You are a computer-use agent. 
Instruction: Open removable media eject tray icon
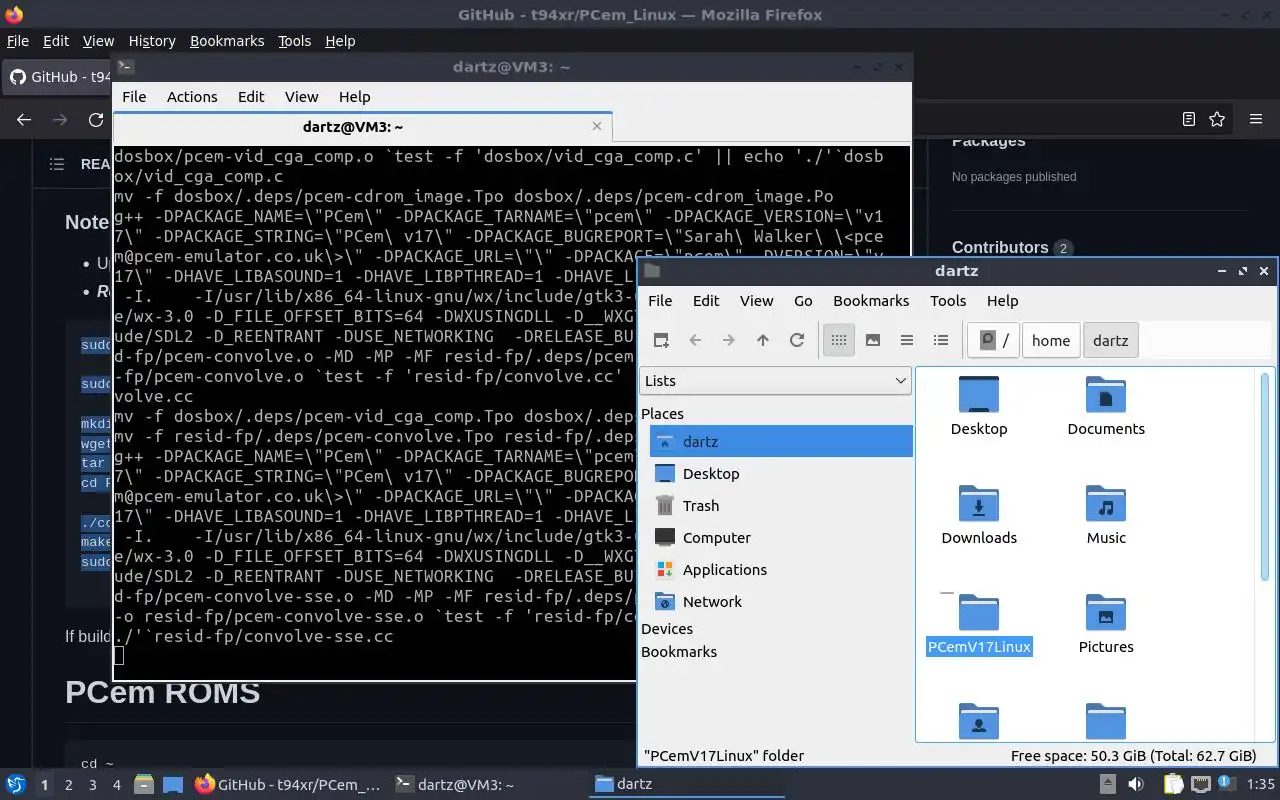click(x=1108, y=784)
